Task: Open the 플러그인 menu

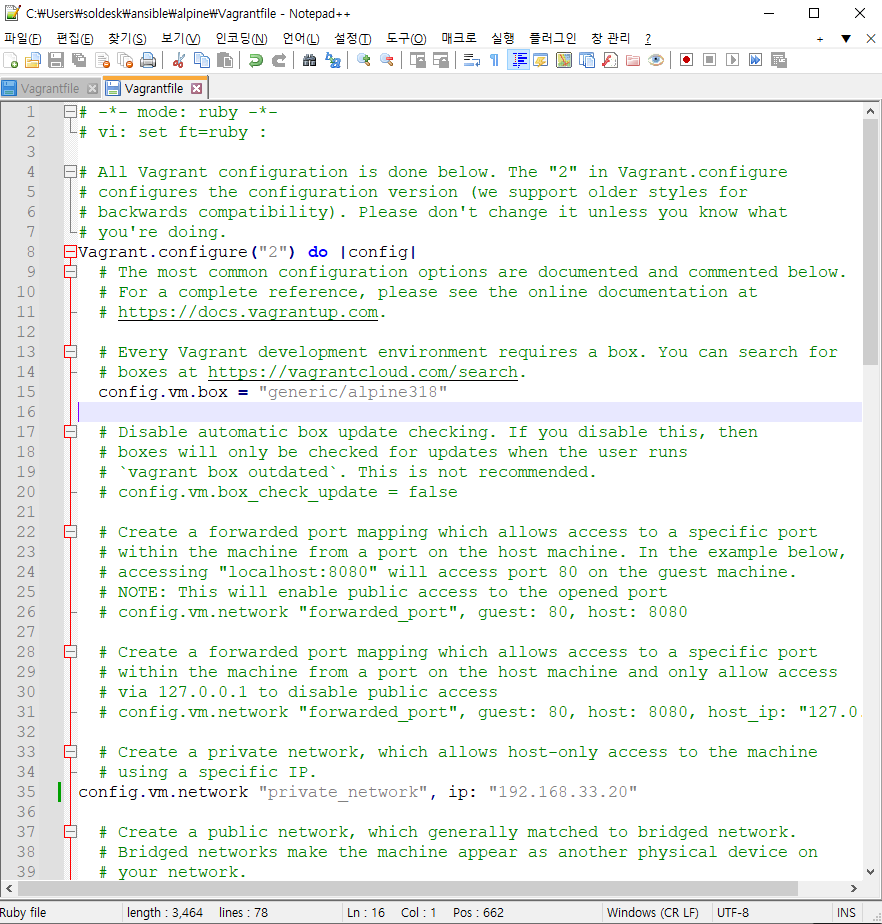Action: click(553, 38)
